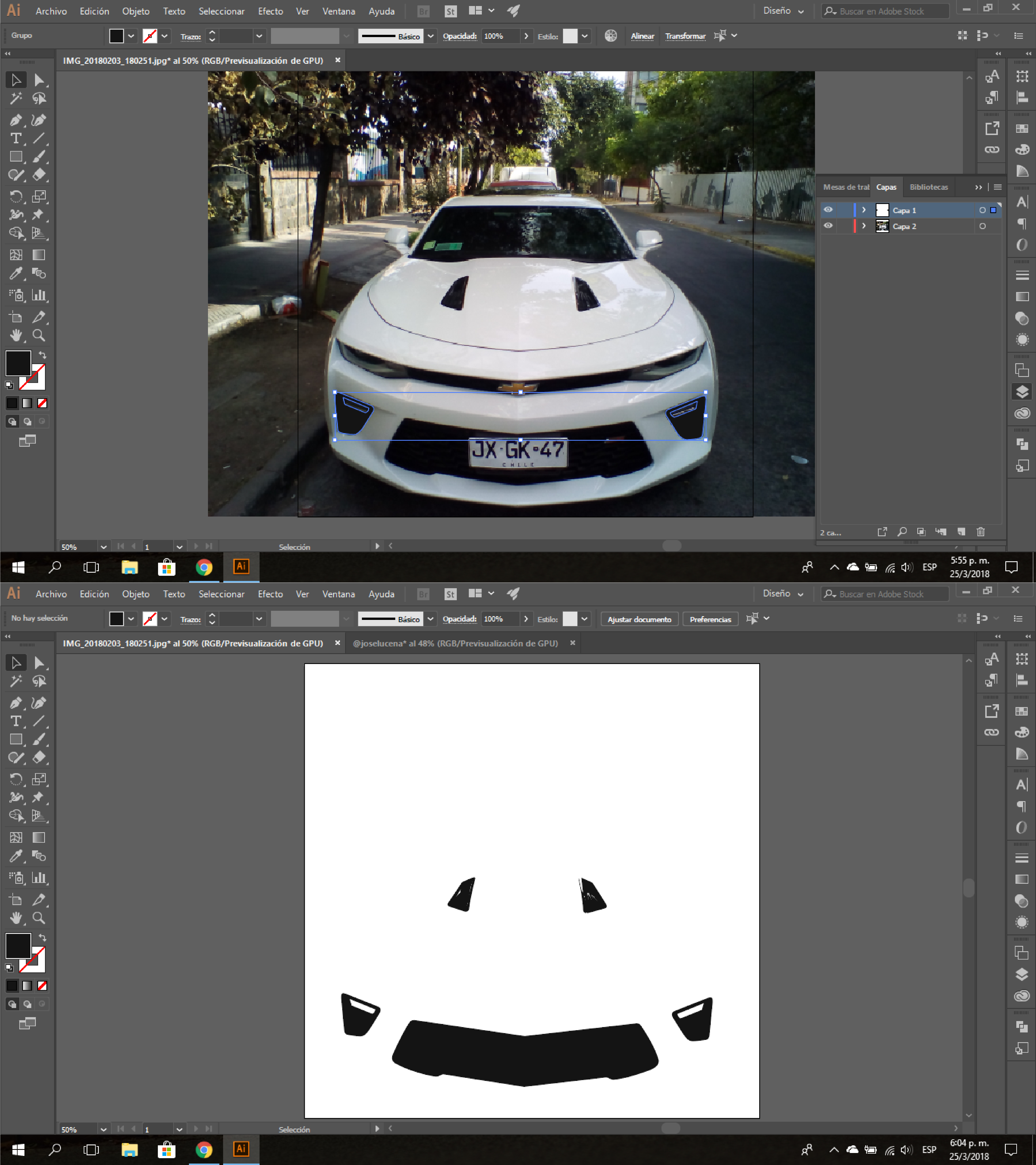The image size is (1036, 1165).
Task: Open Recolor Artwork wheel icon in top window
Action: (611, 36)
